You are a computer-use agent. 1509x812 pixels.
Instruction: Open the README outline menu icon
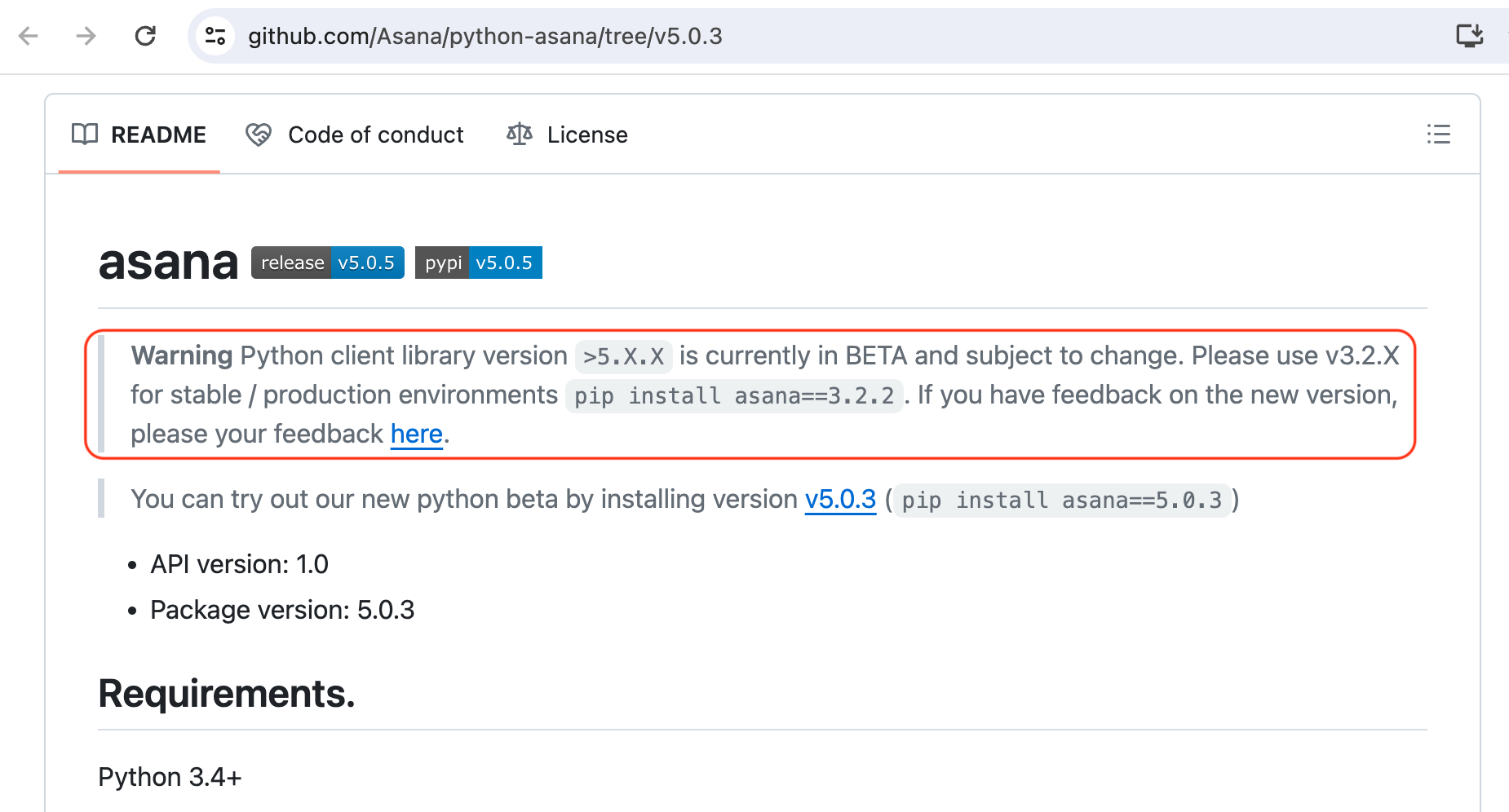(1438, 135)
